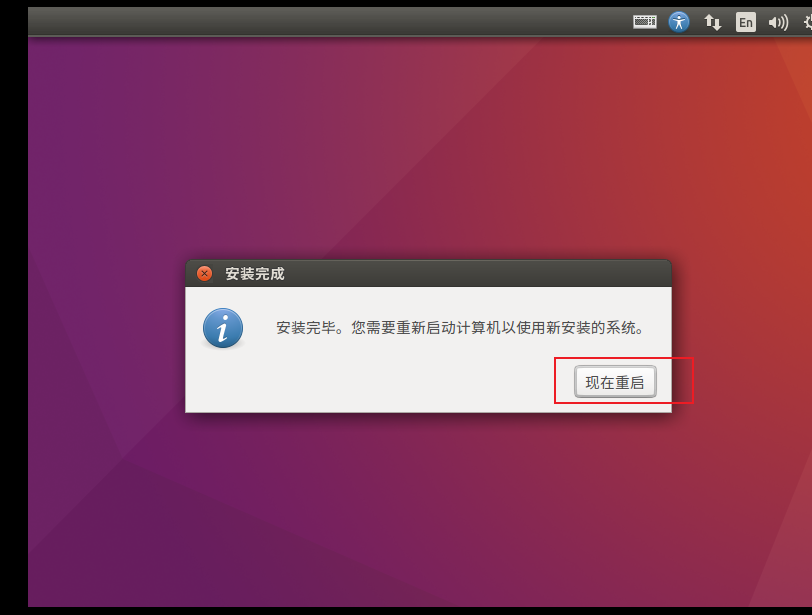Open the network up-down arrows indicator
The image size is (812, 615).
point(713,22)
